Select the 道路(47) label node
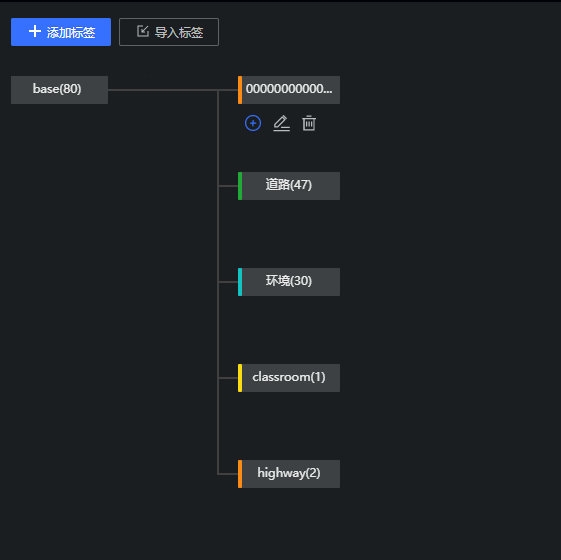The width and height of the screenshot is (561, 560). pyautogui.click(x=289, y=186)
